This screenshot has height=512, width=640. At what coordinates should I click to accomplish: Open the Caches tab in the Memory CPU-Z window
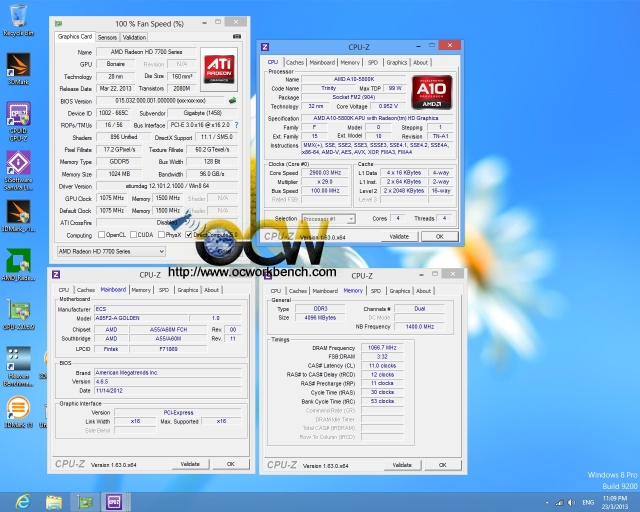click(x=298, y=291)
